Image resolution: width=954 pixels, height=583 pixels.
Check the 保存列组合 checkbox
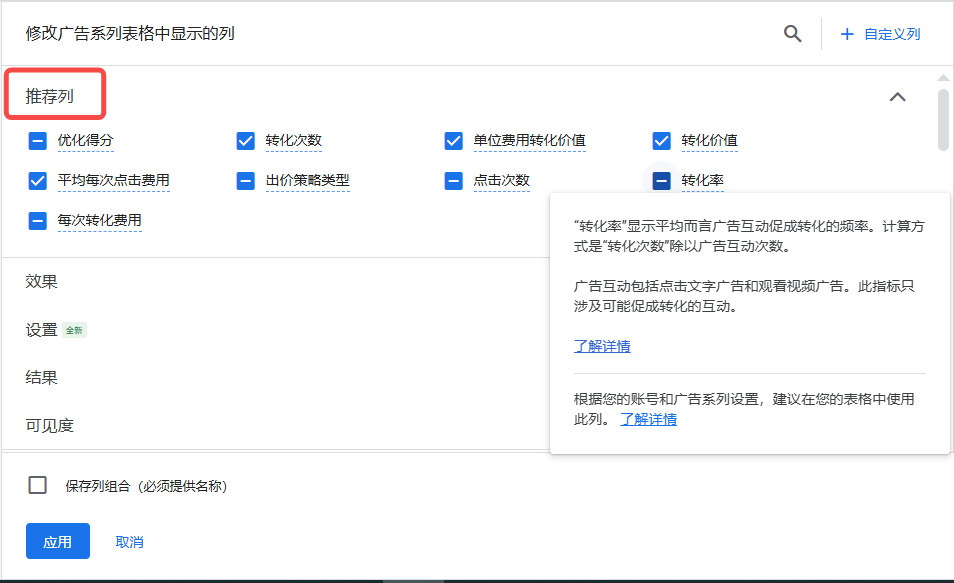[37, 485]
